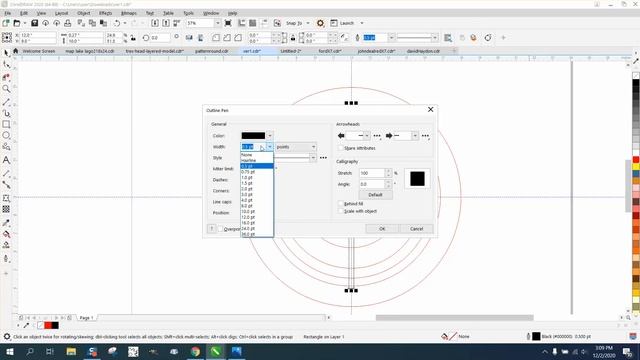The image size is (640, 360).
Task: Toggle the Overprint outline checkbox
Action: [220, 229]
